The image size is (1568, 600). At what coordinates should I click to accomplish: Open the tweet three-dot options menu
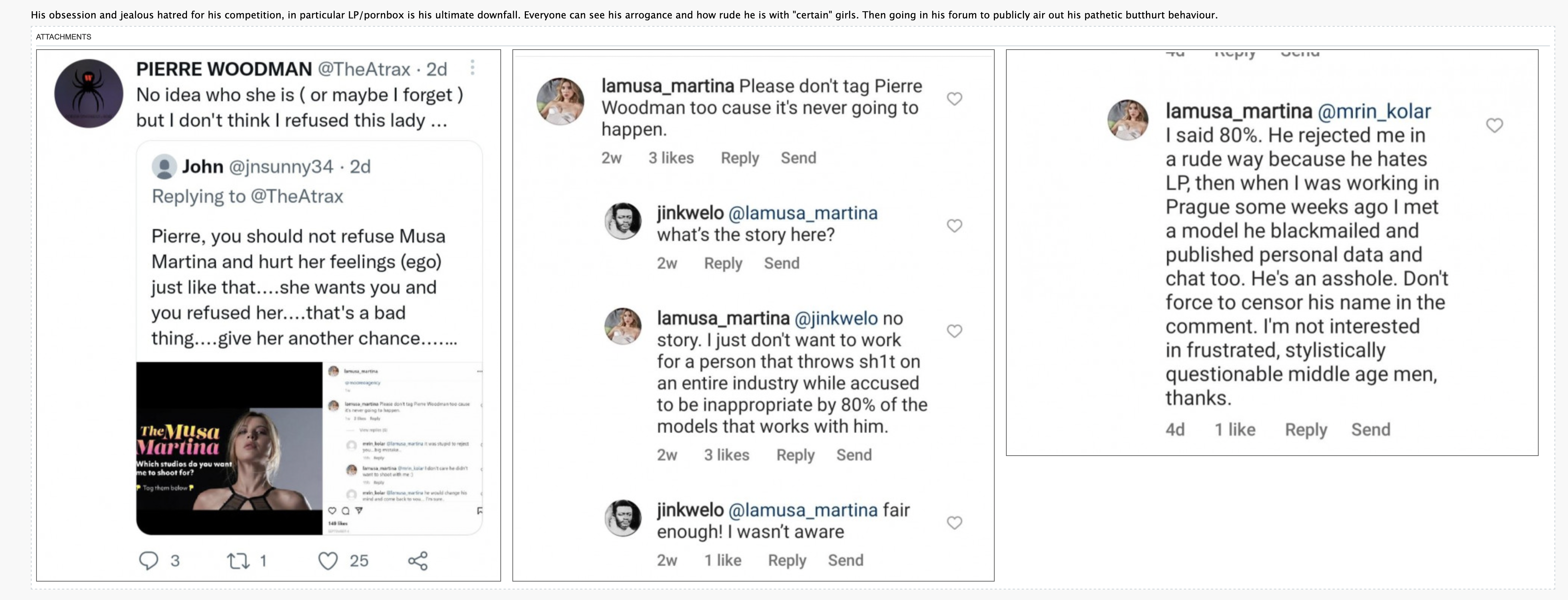pos(473,68)
